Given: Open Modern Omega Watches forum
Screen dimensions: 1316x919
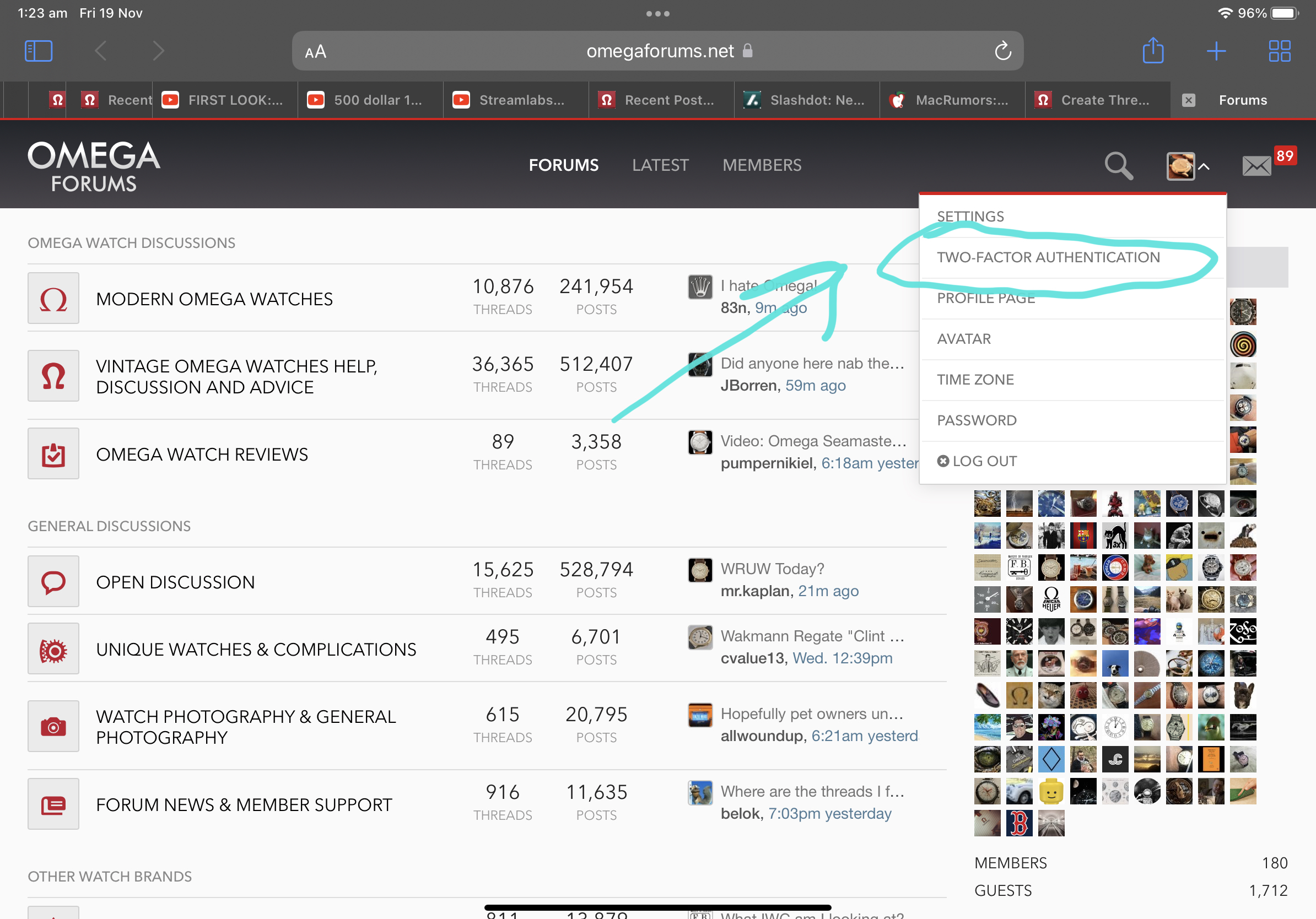Looking at the screenshot, I should tap(214, 299).
